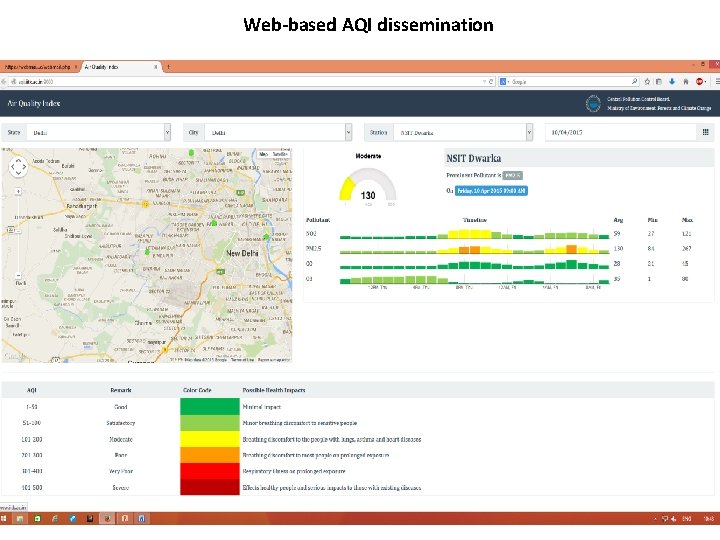Switch map to Satellite view
720x540 pixels.
click(x=280, y=154)
